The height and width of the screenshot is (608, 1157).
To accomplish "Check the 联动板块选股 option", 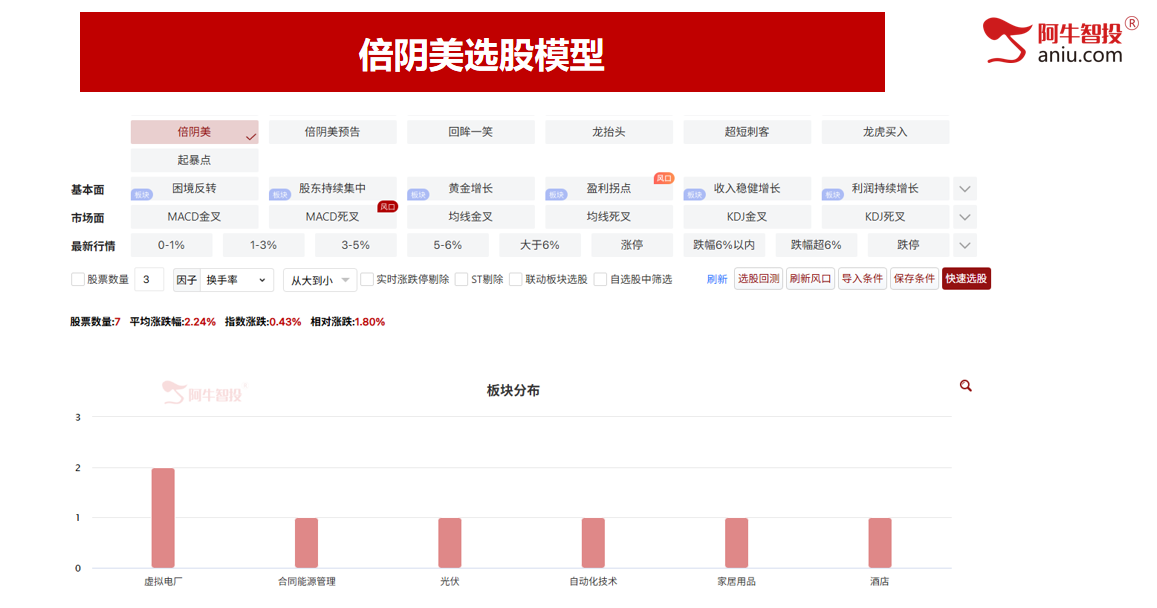I will point(516,279).
